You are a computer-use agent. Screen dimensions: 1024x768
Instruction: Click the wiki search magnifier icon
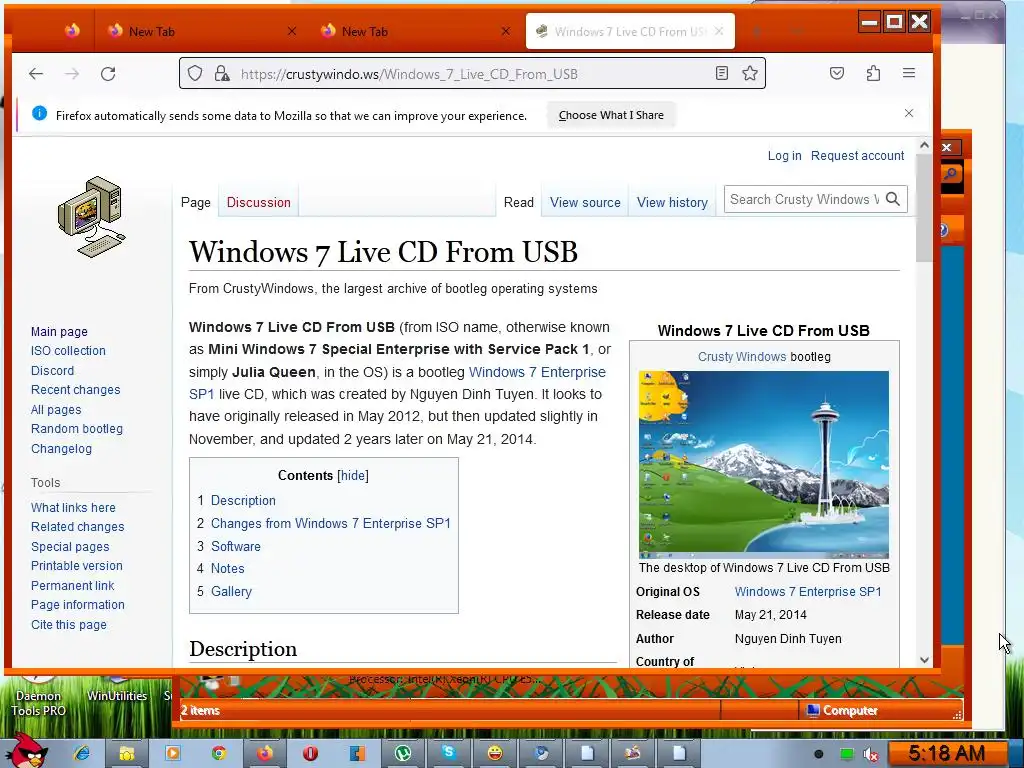[893, 199]
